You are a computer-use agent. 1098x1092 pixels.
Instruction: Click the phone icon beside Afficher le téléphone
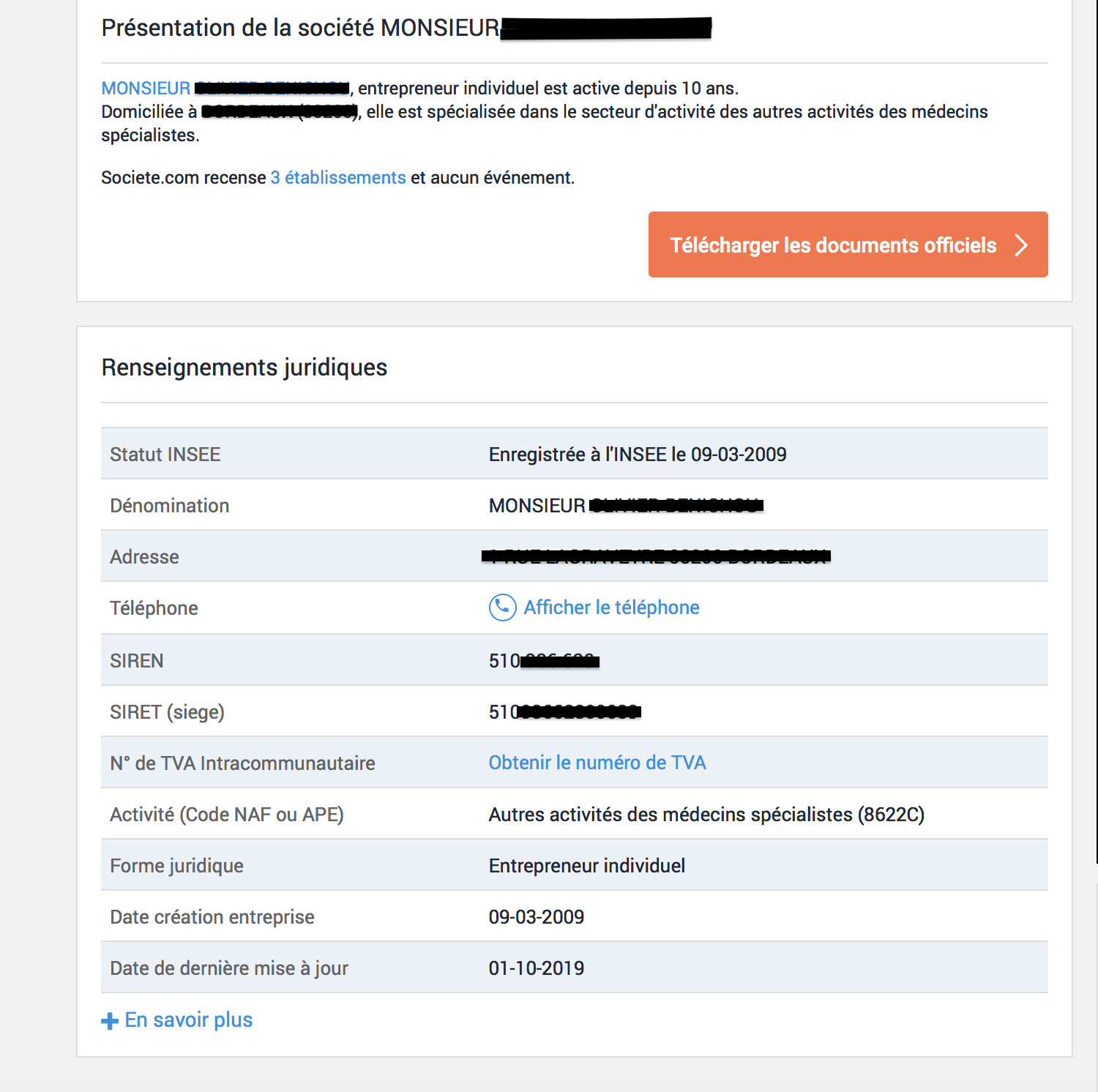point(502,607)
